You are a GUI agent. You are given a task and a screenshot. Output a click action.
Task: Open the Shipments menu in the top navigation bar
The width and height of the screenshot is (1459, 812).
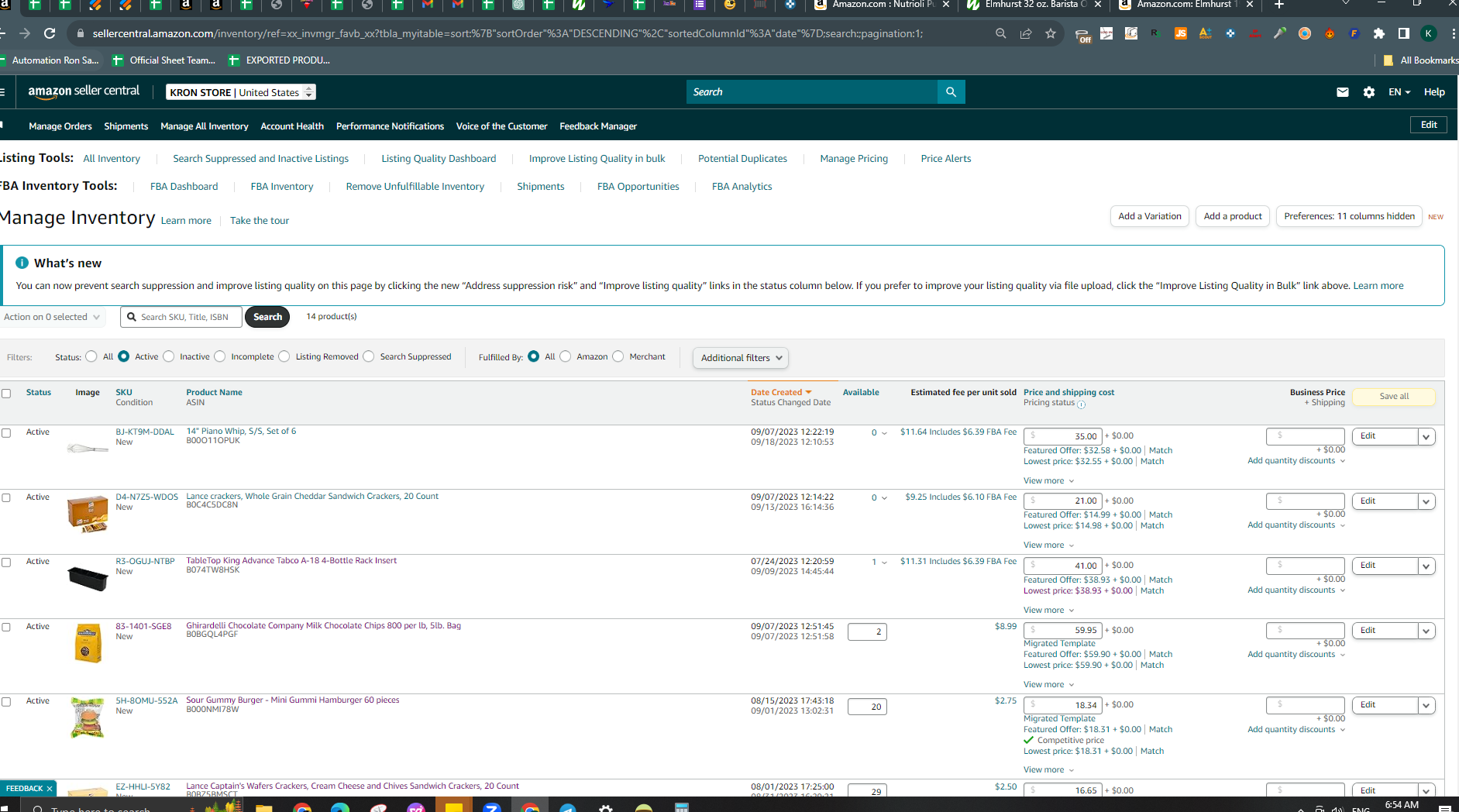tap(126, 126)
